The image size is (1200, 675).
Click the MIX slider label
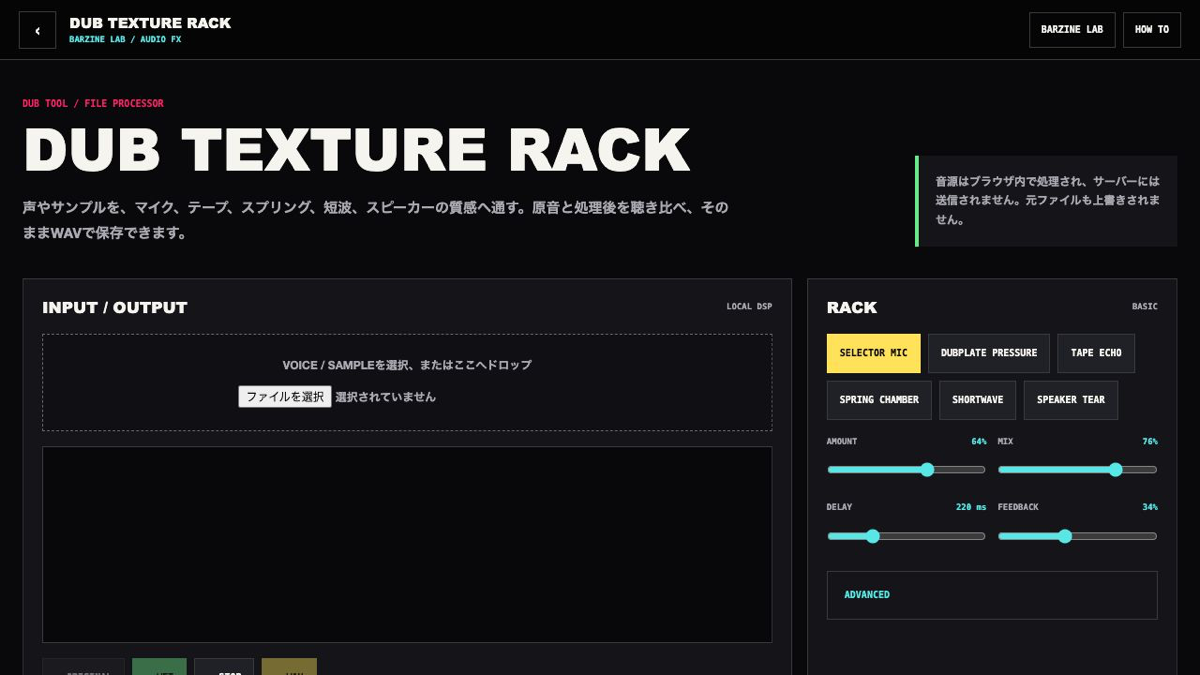click(1005, 441)
